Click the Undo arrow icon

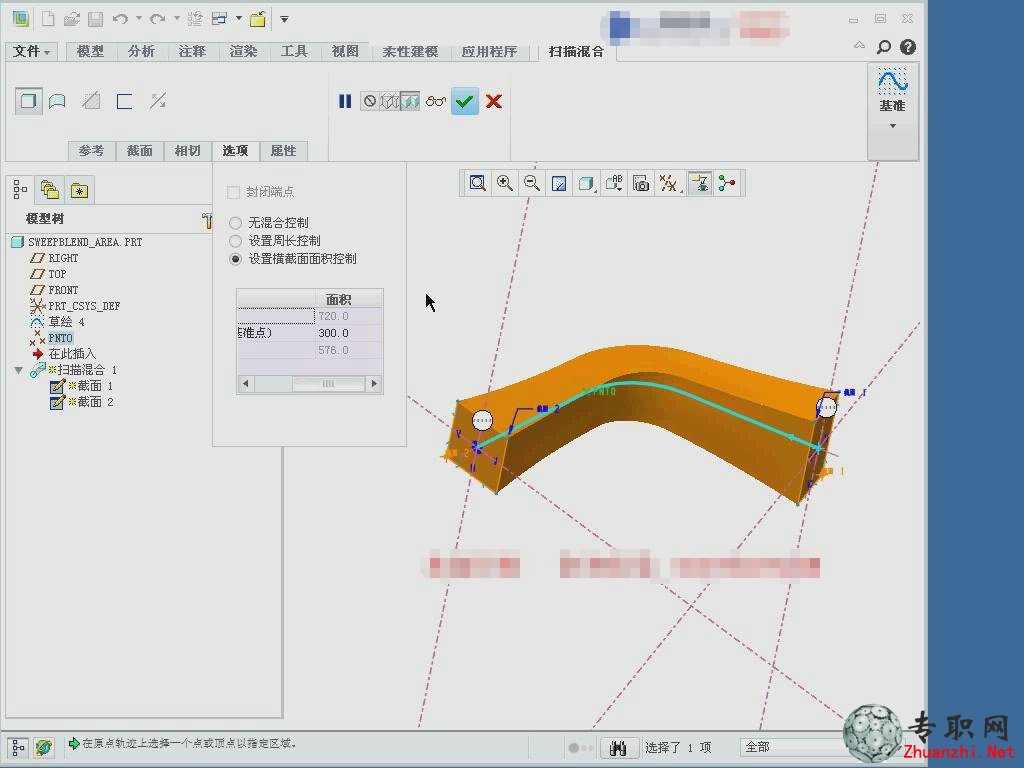click(x=120, y=18)
